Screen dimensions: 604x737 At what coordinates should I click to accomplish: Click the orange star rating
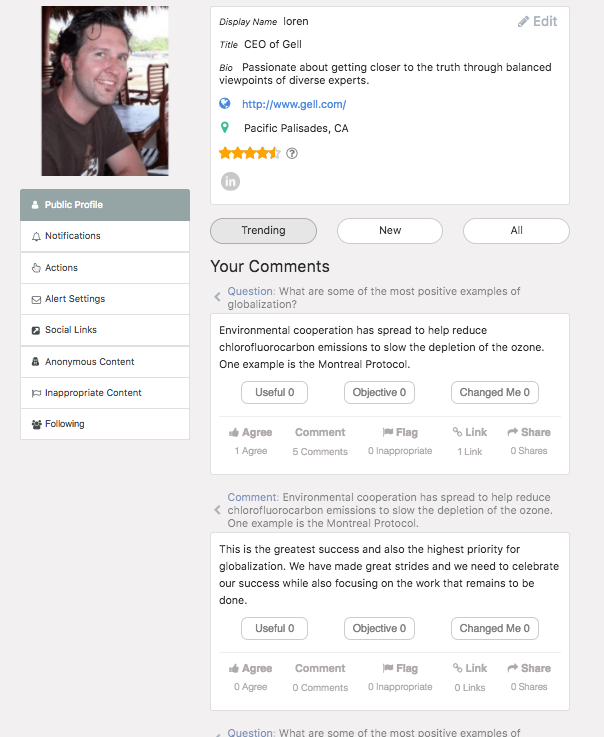point(249,153)
